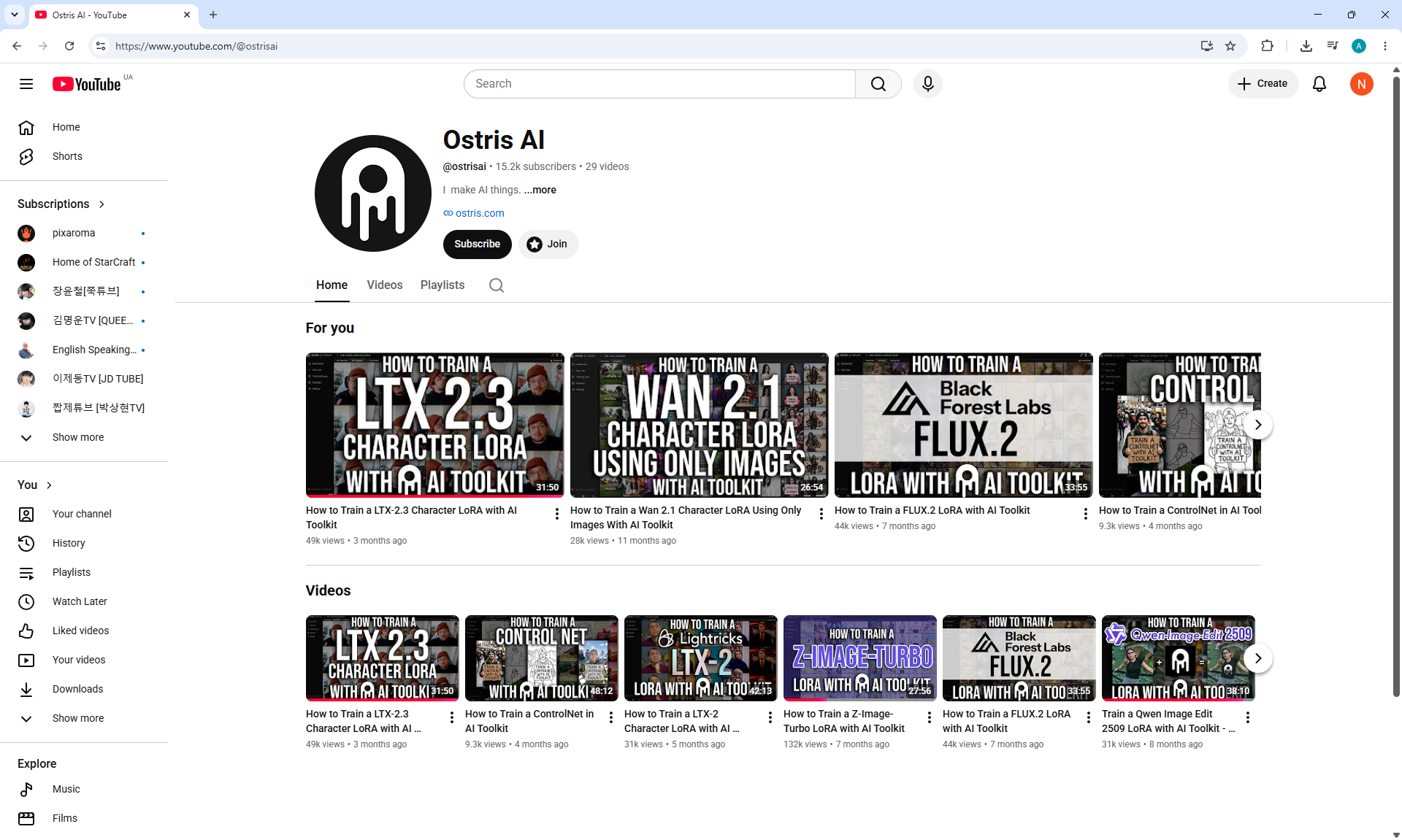Open Your videos in the sidebar
Image resolution: width=1402 pixels, height=840 pixels.
84,660
